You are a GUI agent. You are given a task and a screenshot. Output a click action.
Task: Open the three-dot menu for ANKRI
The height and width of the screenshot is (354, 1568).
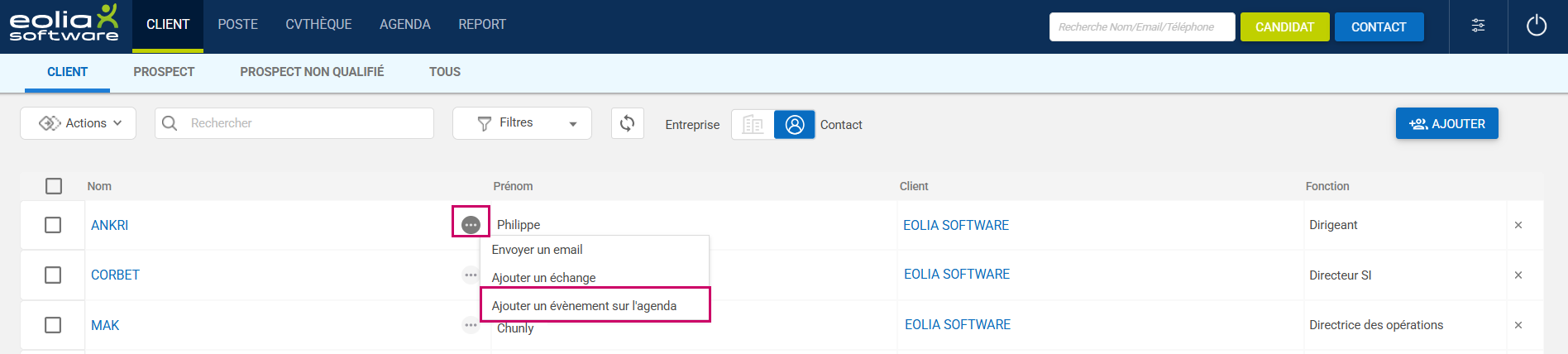[471, 224]
